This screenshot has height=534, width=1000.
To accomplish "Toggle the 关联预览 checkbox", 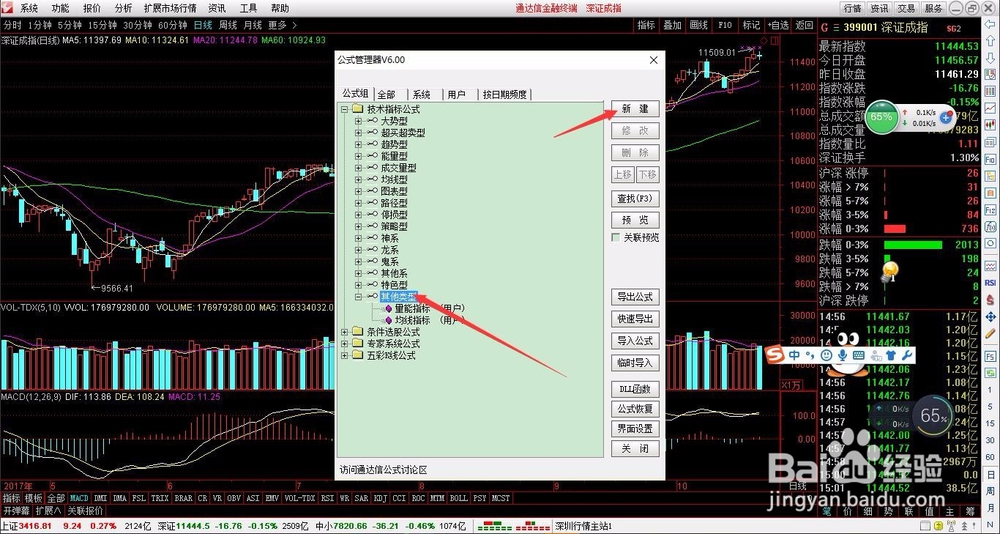I will click(x=615, y=237).
